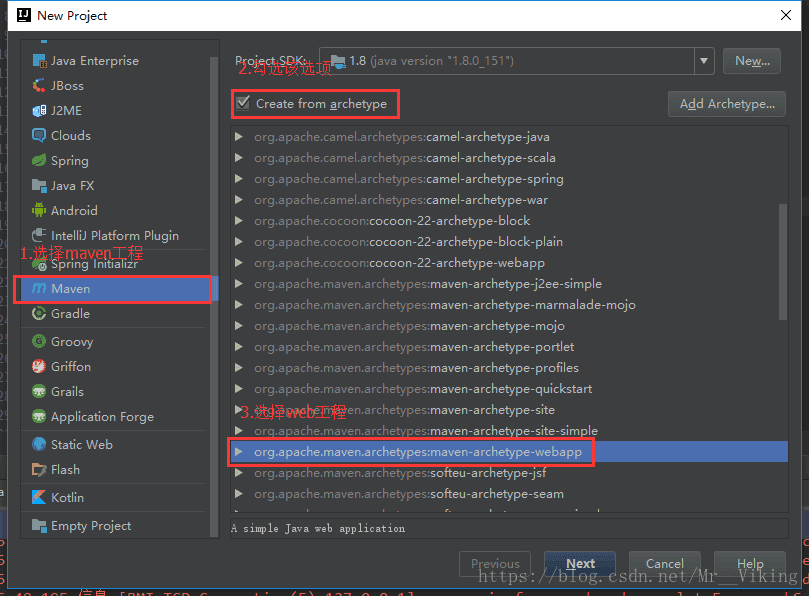This screenshot has height=596, width=809.
Task: Select softeu-archetype-seam row
Action: pyautogui.click(x=509, y=494)
